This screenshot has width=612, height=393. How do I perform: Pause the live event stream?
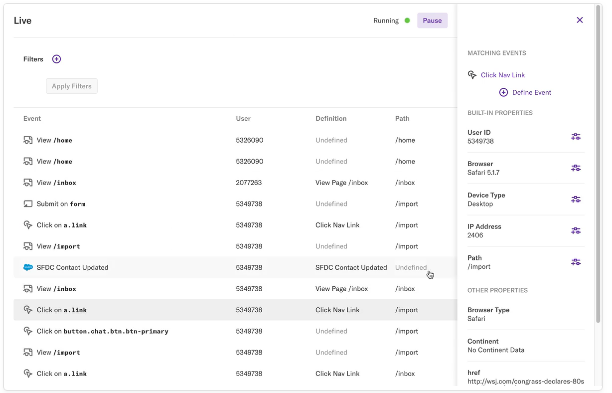432,21
